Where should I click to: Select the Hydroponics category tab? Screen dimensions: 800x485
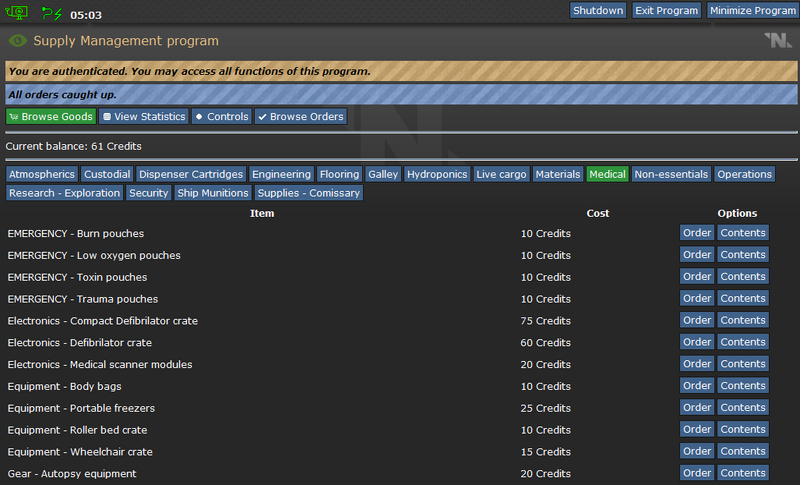pyautogui.click(x=437, y=174)
